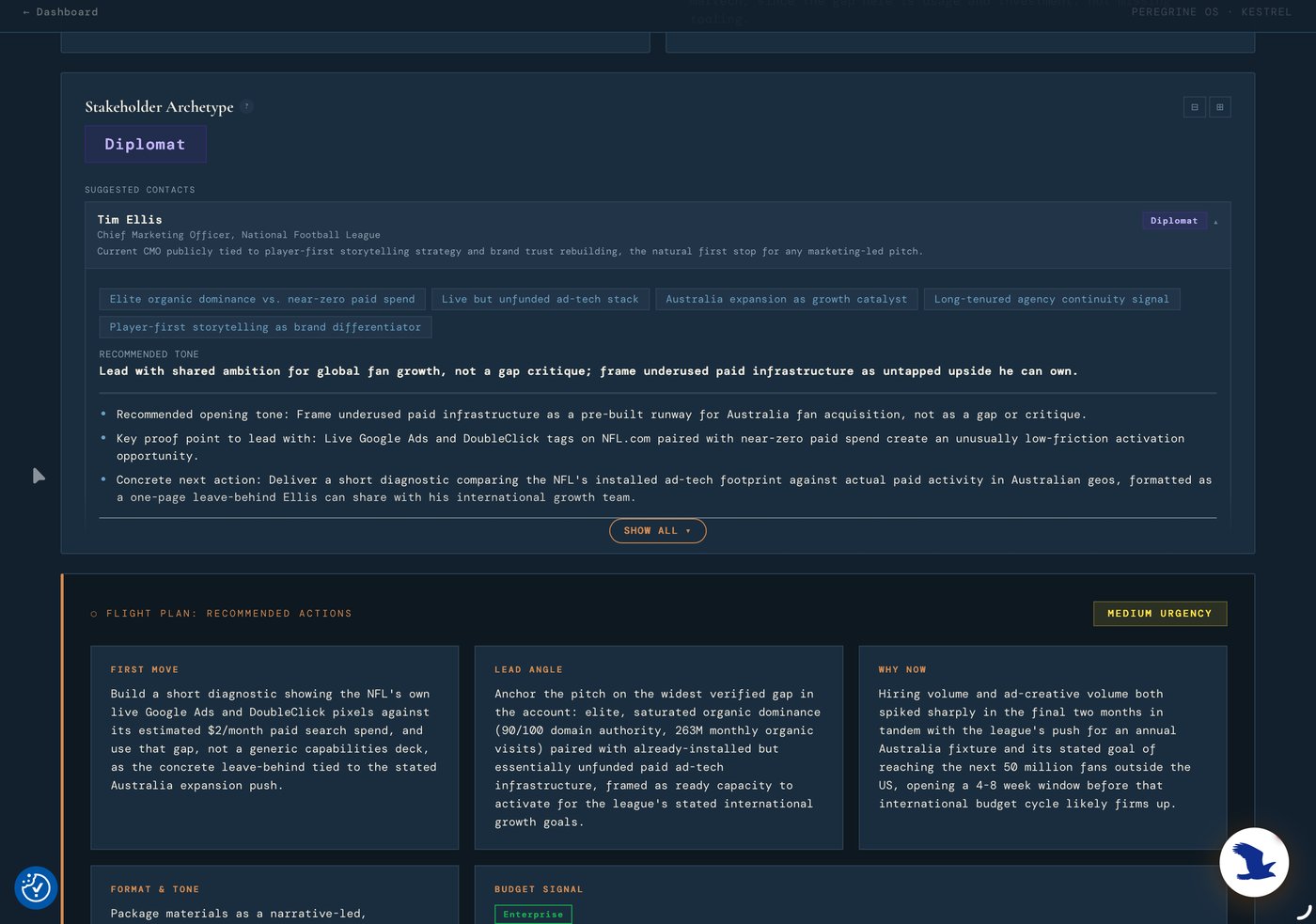Open the cookie consent preferences icon
This screenshot has height=924, width=1316.
click(x=36, y=887)
